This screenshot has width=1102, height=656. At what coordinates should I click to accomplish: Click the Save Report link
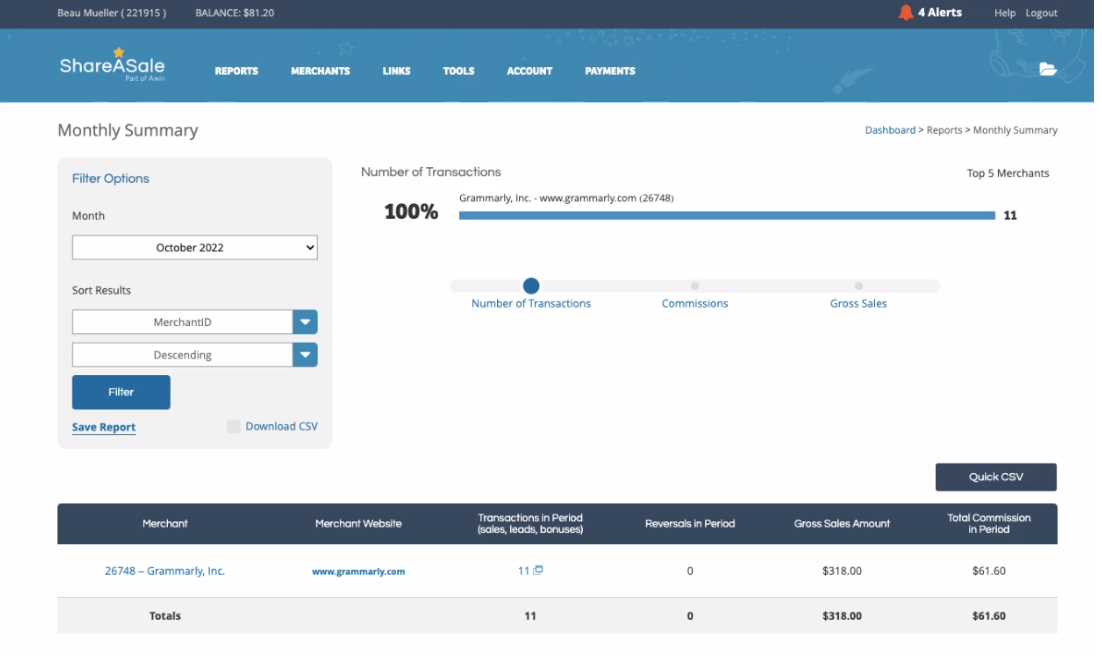click(103, 427)
